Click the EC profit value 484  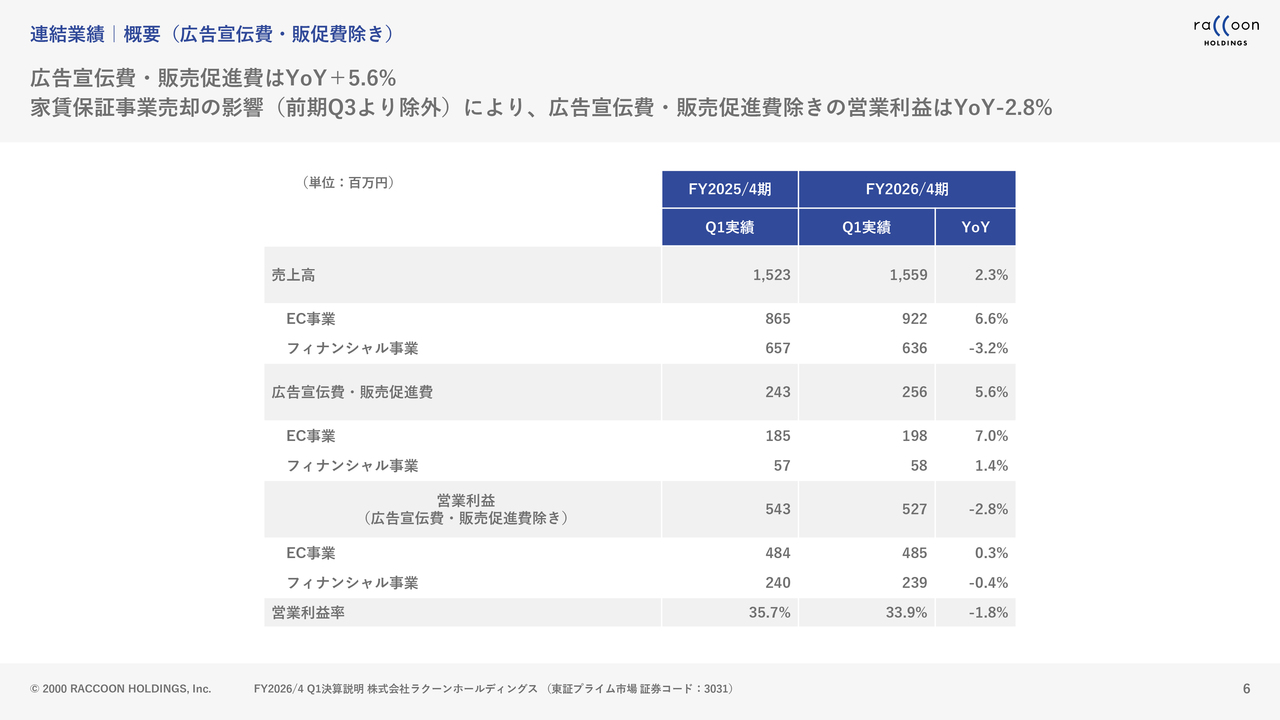pyautogui.click(x=778, y=553)
